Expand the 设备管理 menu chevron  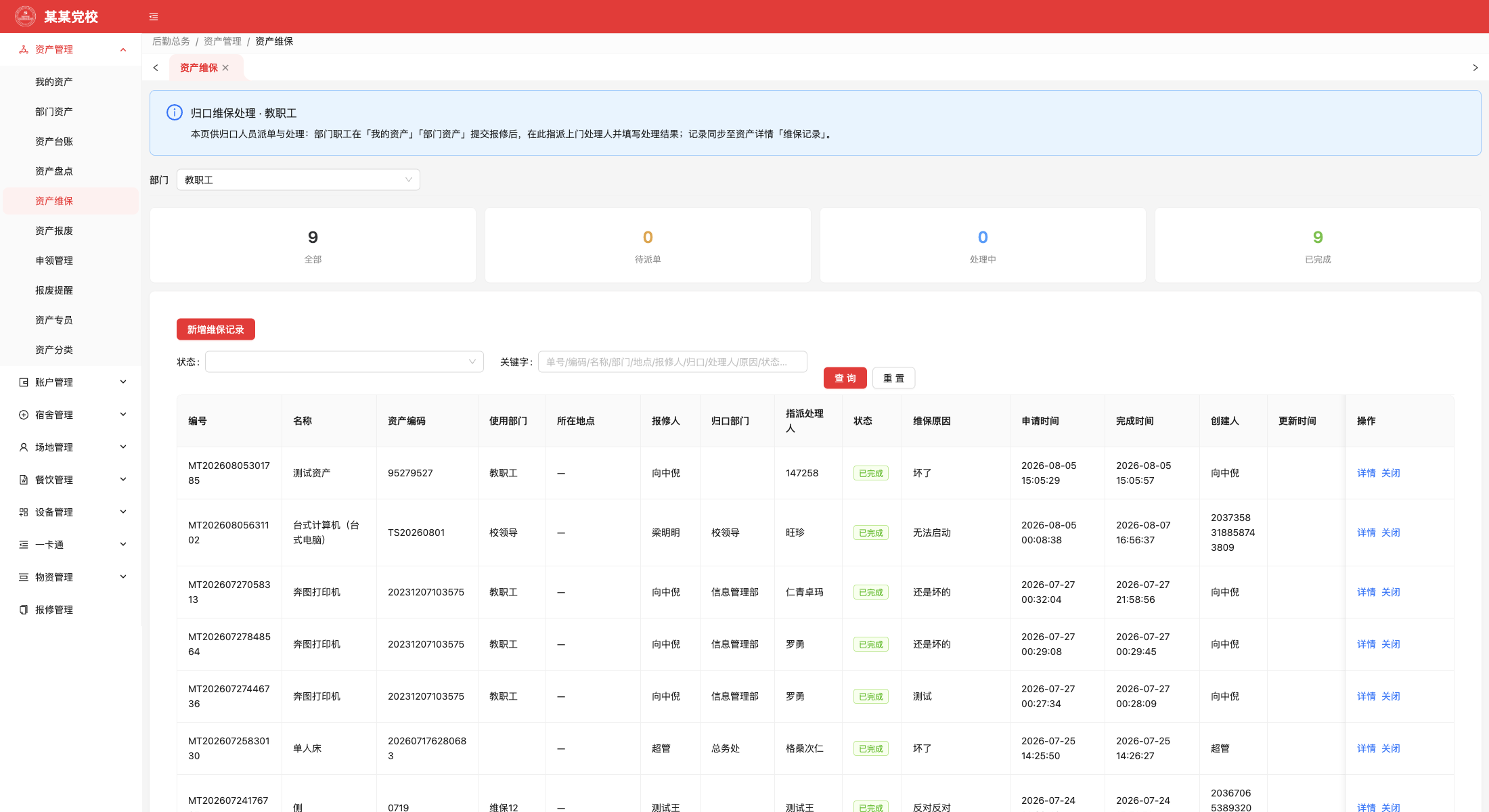tap(123, 512)
